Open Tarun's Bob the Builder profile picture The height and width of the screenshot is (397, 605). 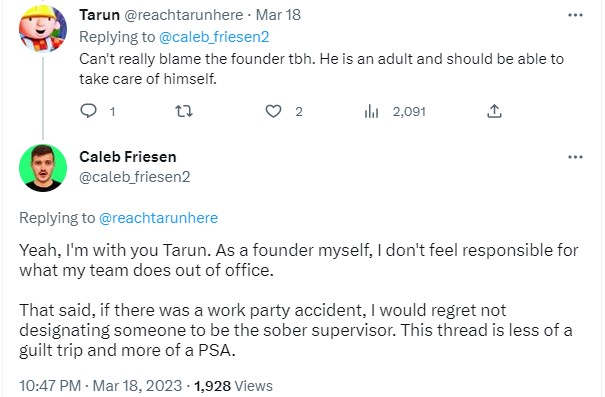pos(43,28)
